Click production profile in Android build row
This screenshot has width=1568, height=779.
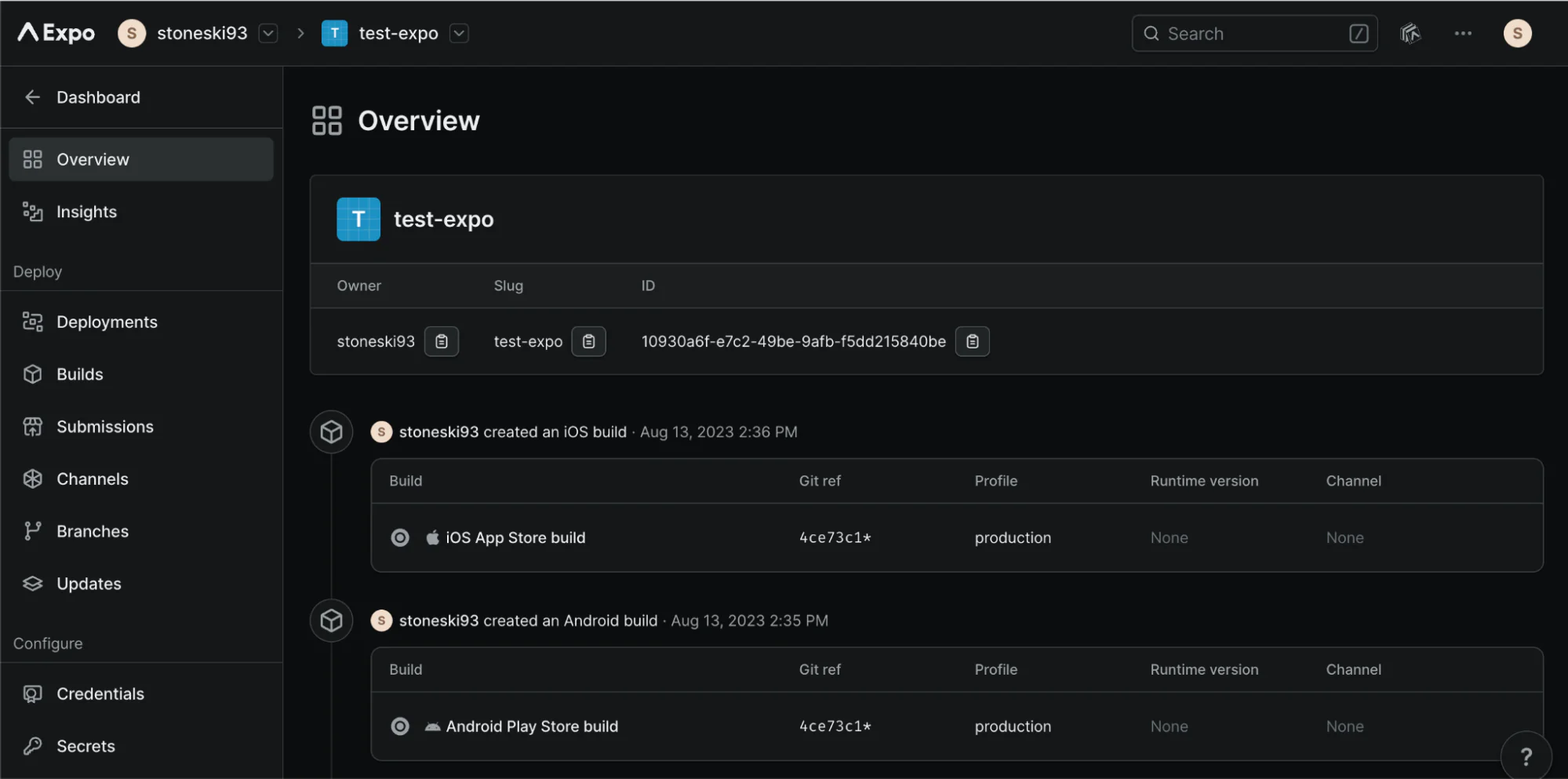pyautogui.click(x=1013, y=726)
